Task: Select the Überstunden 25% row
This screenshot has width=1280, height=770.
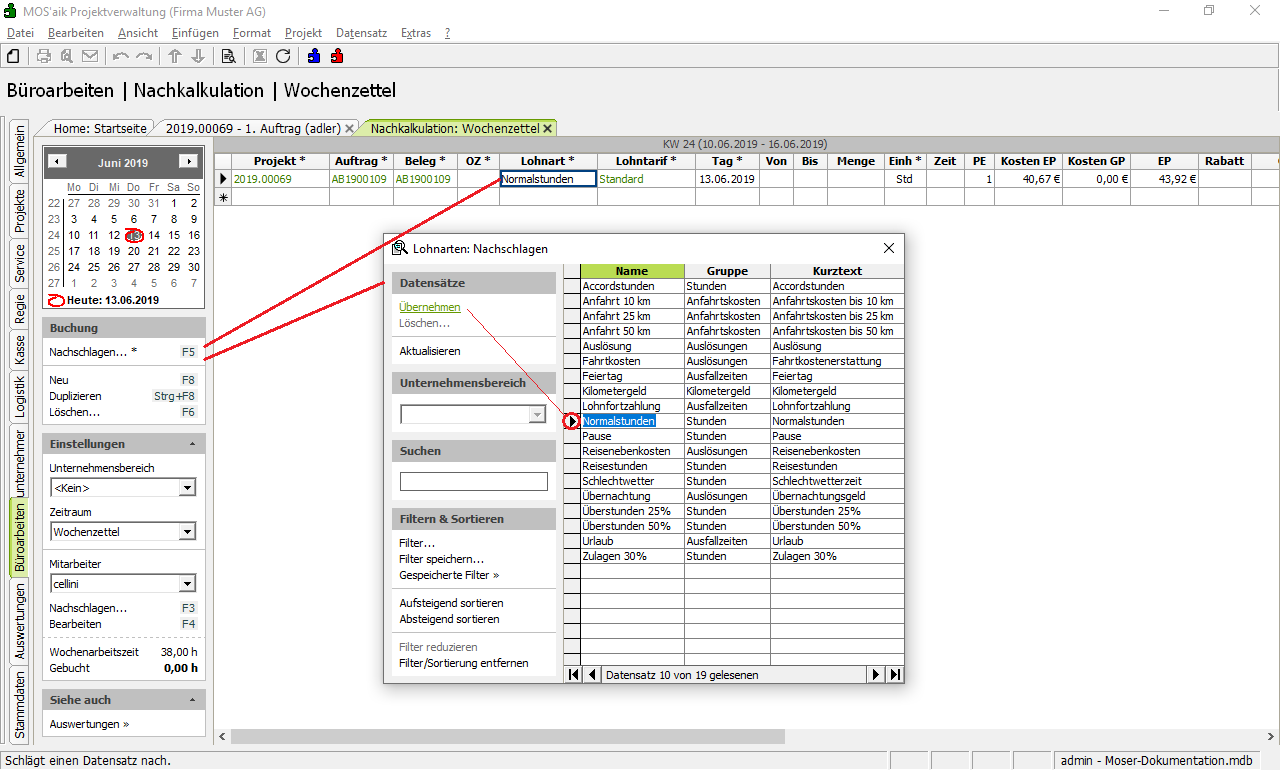Action: pyautogui.click(x=626, y=511)
